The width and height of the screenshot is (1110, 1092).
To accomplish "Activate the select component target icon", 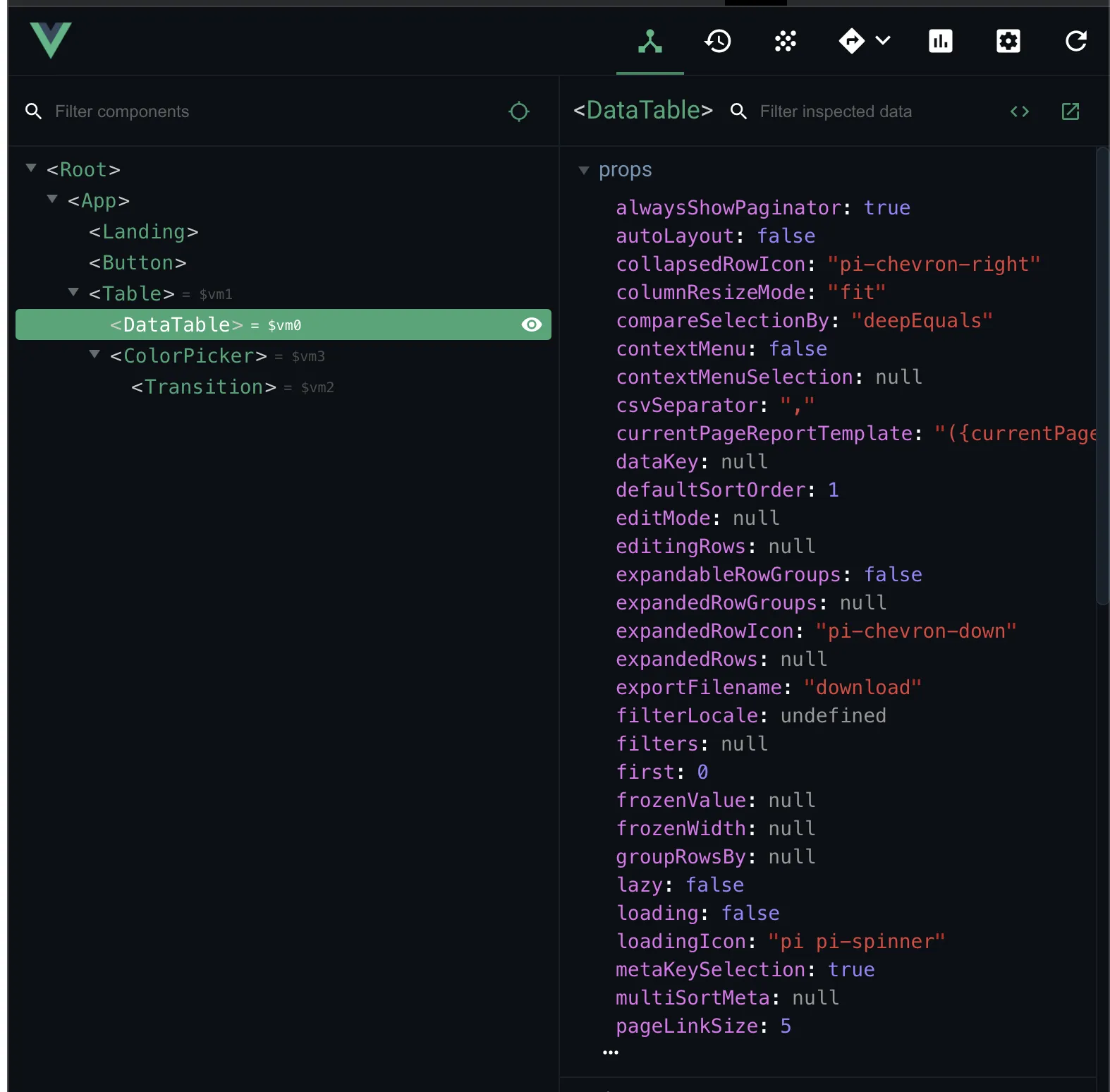I will pos(518,111).
